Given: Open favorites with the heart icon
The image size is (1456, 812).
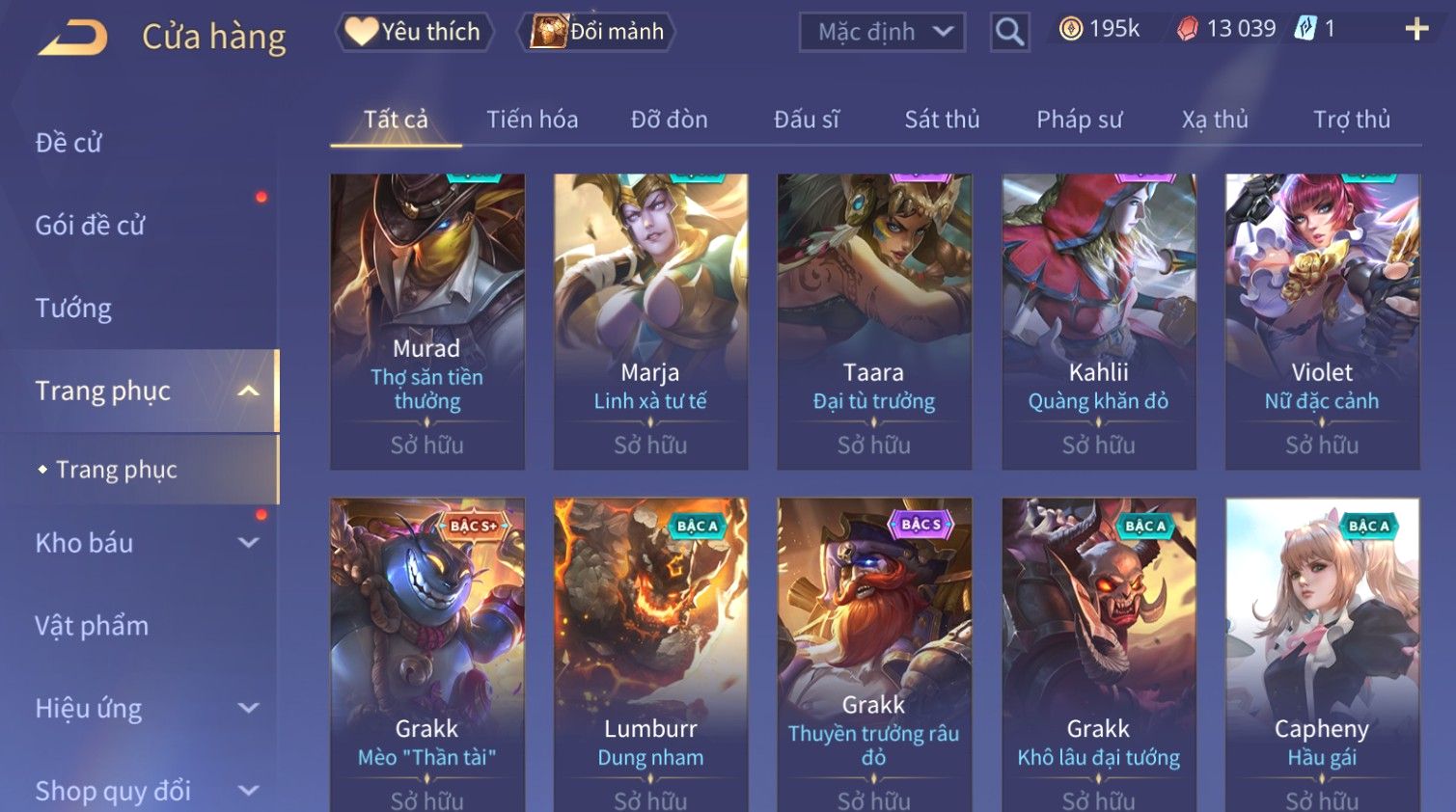Looking at the screenshot, I should point(361,31).
